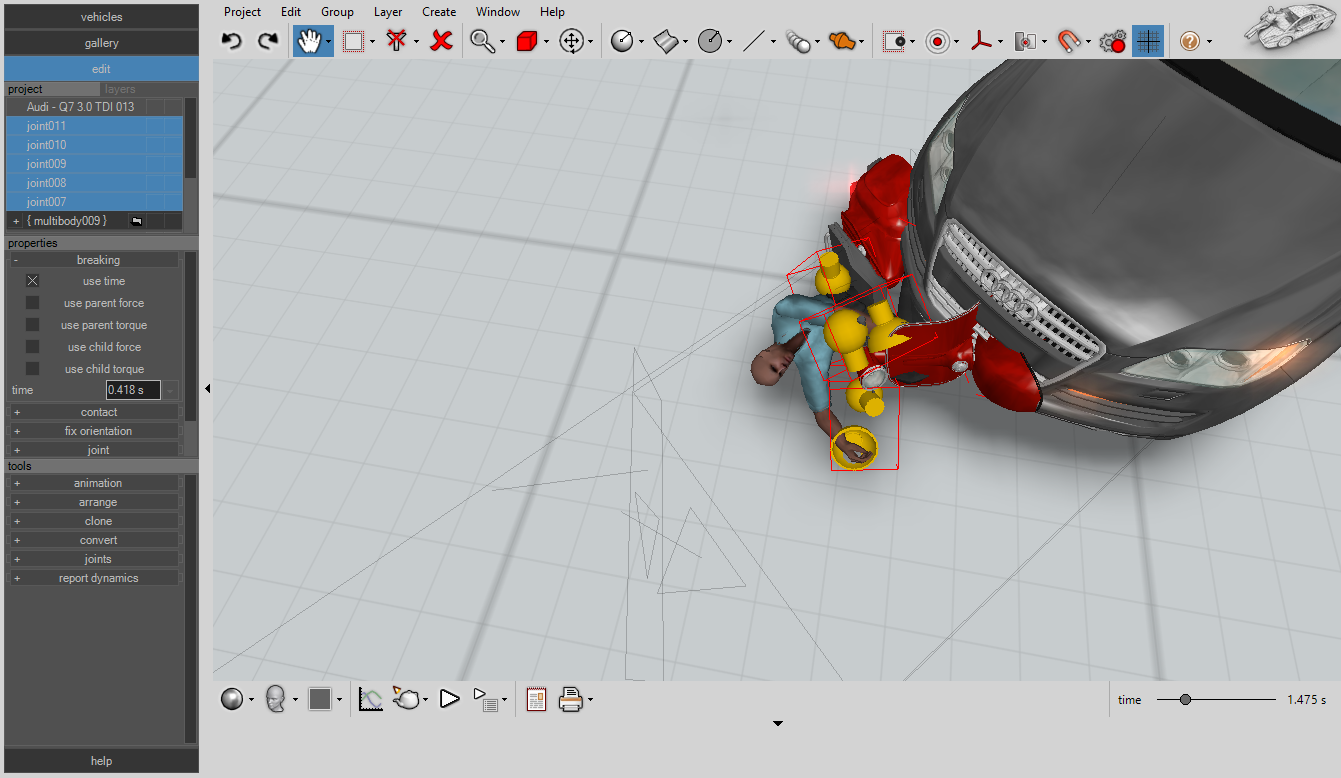The image size is (1341, 778).
Task: Open the Project menu
Action: pos(242,12)
